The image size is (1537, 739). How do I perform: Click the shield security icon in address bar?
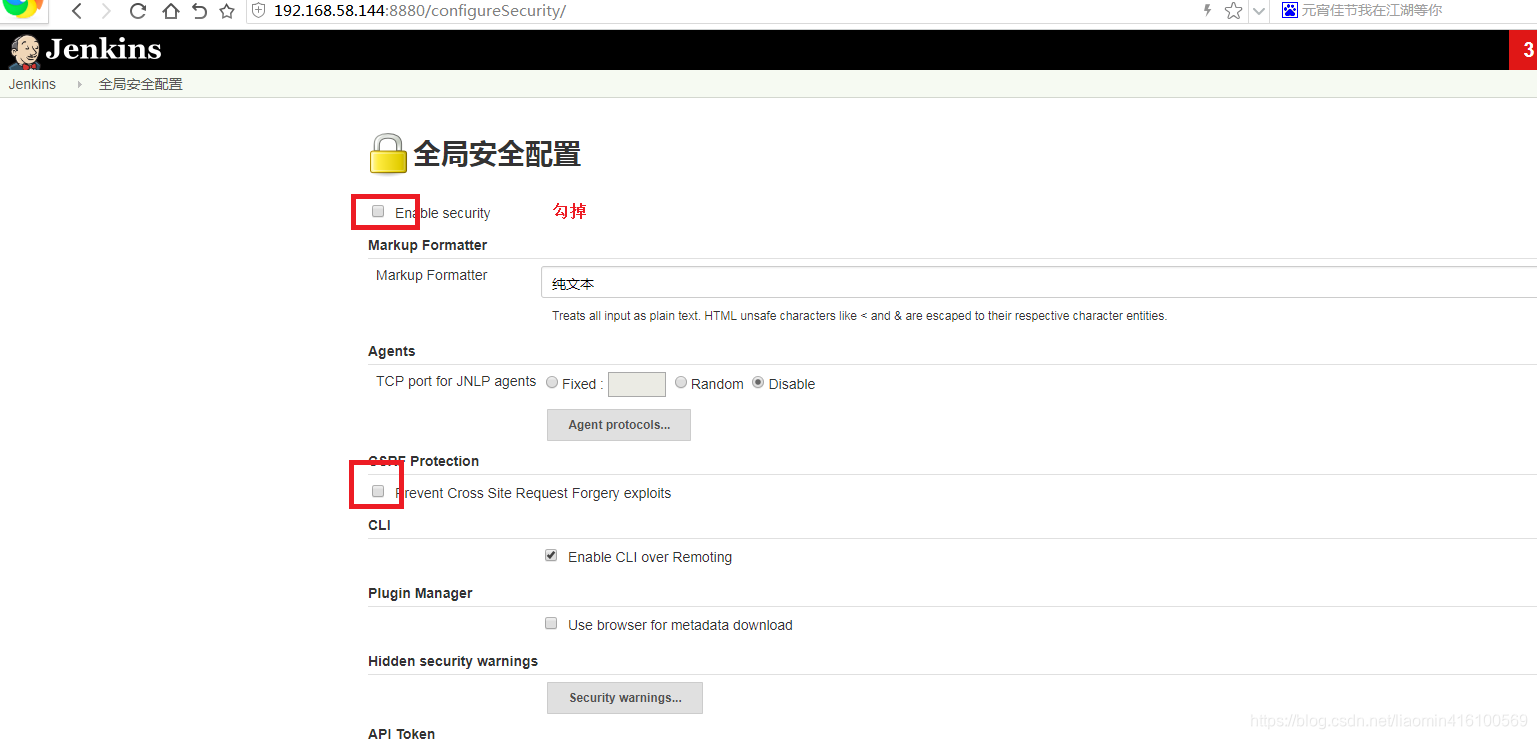259,11
